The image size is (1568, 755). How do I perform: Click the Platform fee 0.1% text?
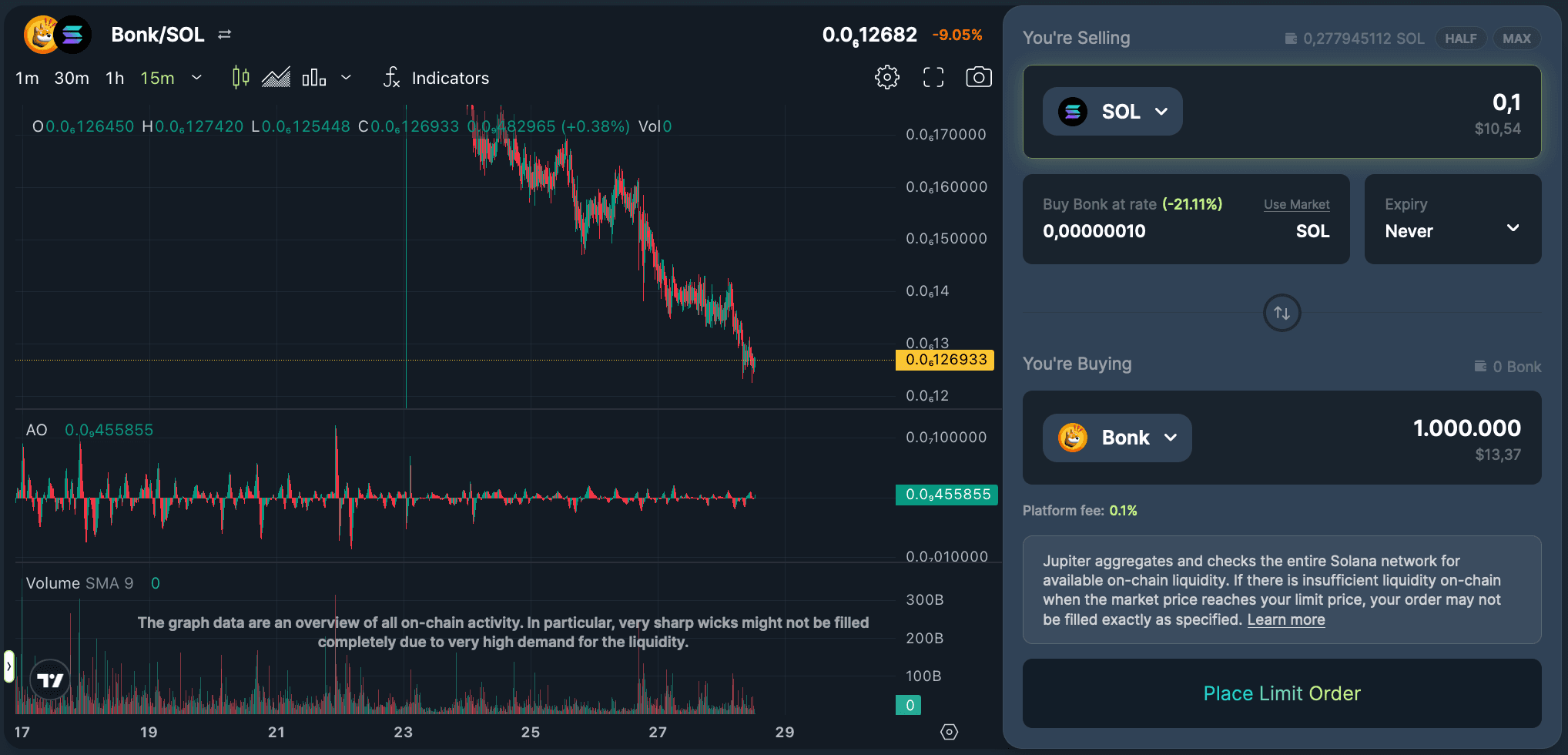click(1080, 511)
